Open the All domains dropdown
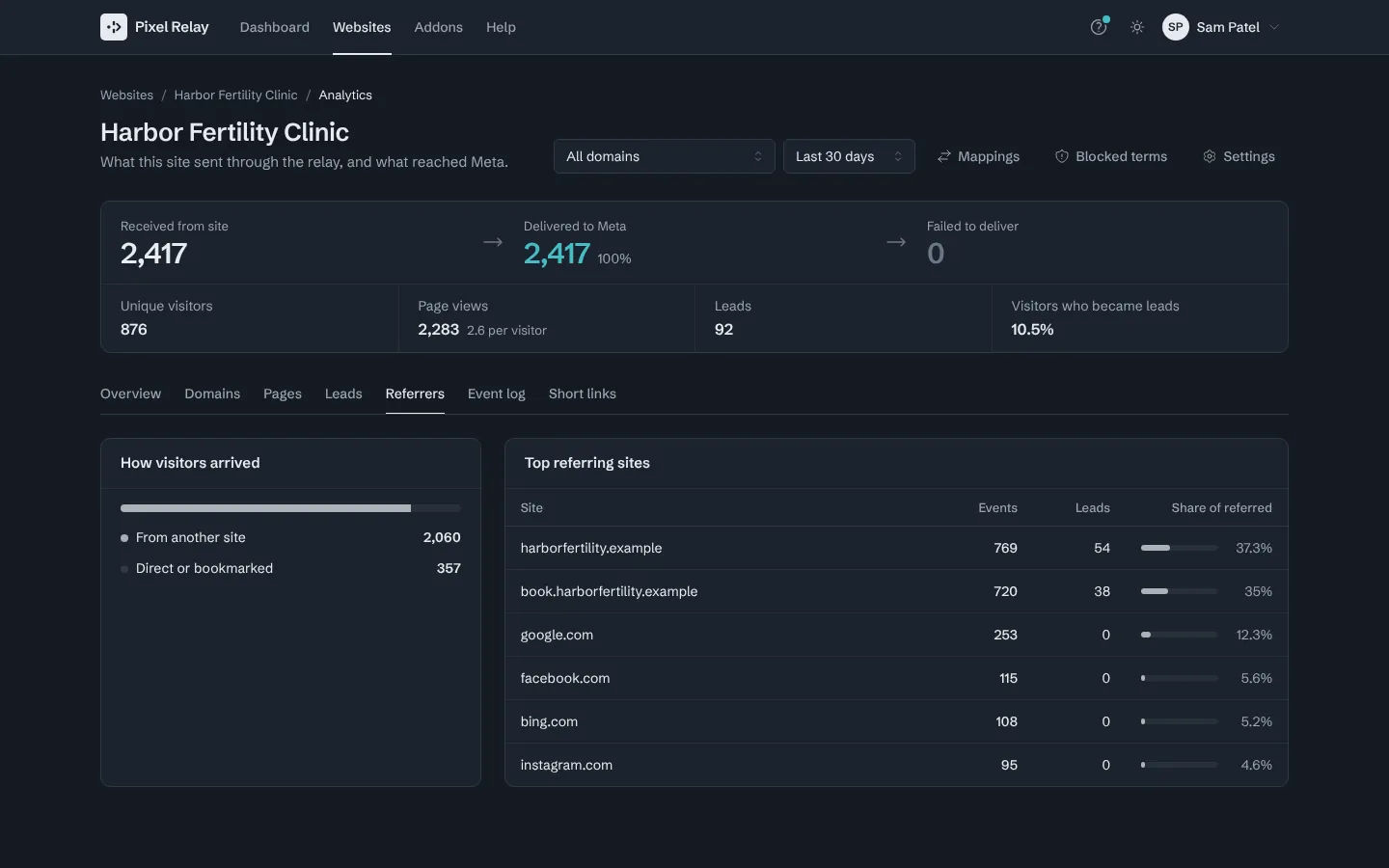This screenshot has height=868, width=1389. point(664,156)
